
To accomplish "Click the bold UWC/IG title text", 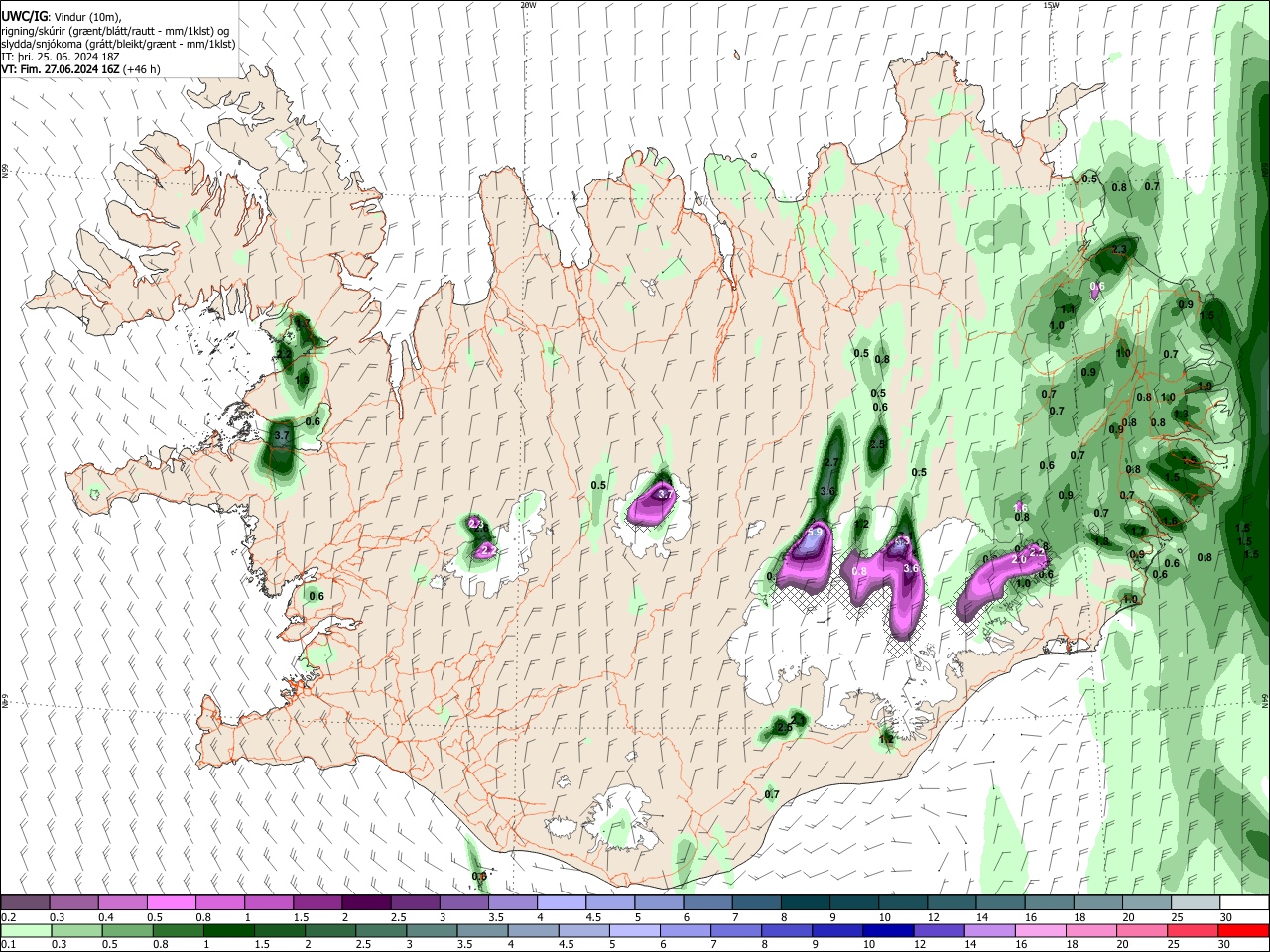I will (25, 17).
